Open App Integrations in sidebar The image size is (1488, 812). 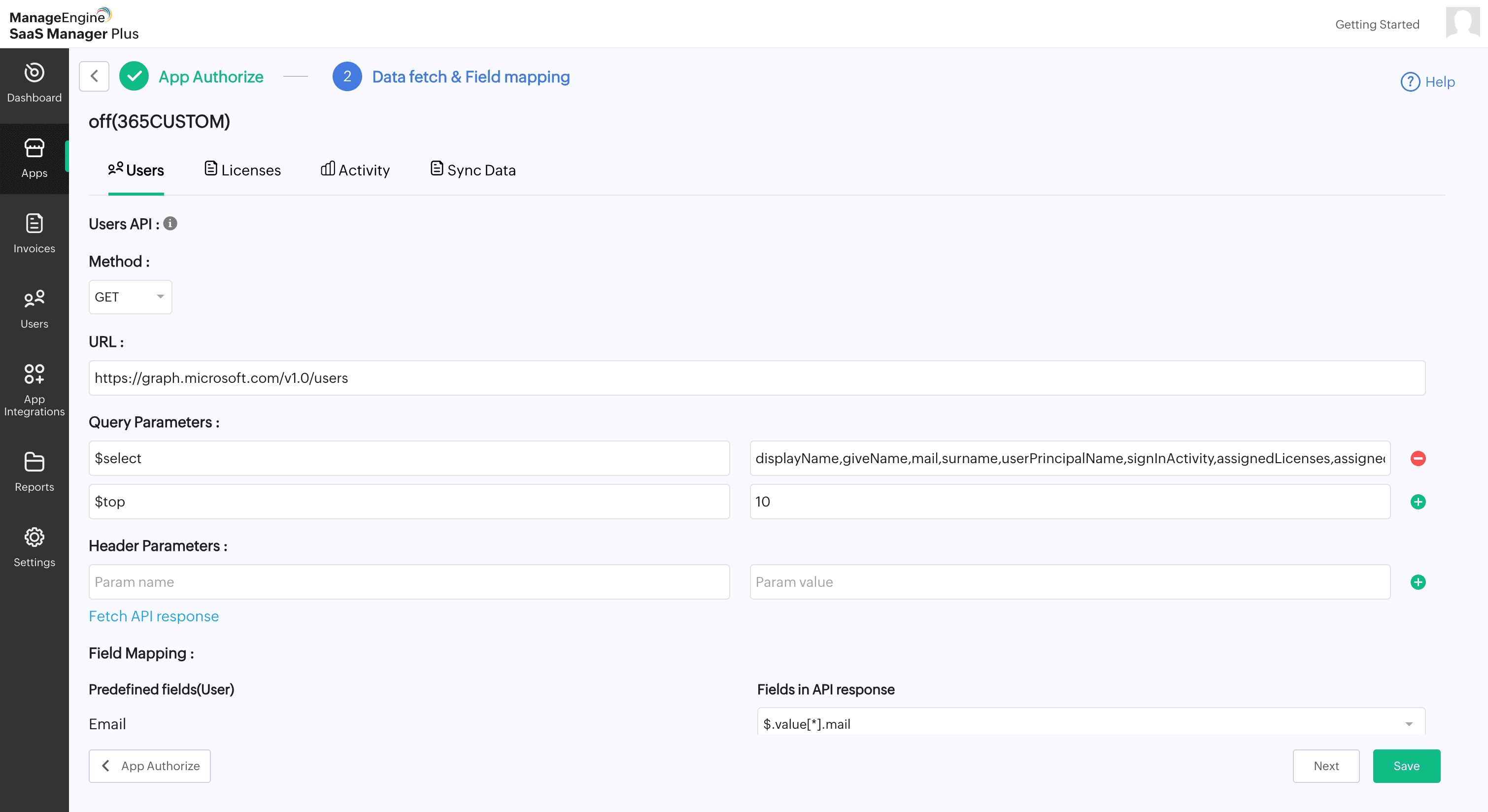pyautogui.click(x=34, y=389)
